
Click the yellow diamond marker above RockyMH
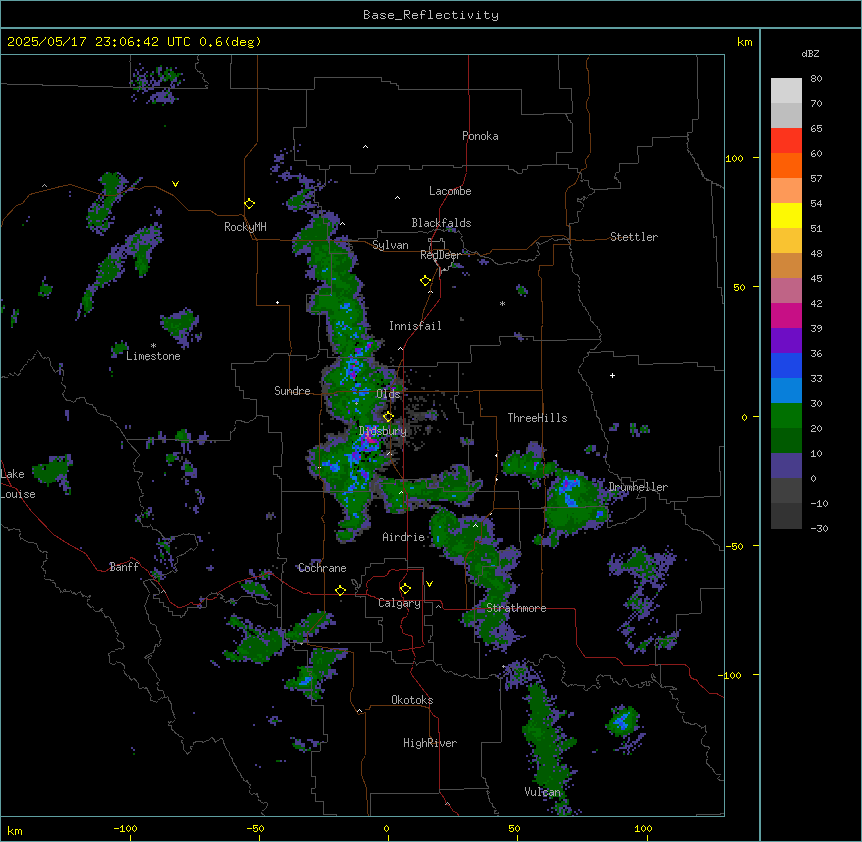click(x=250, y=204)
